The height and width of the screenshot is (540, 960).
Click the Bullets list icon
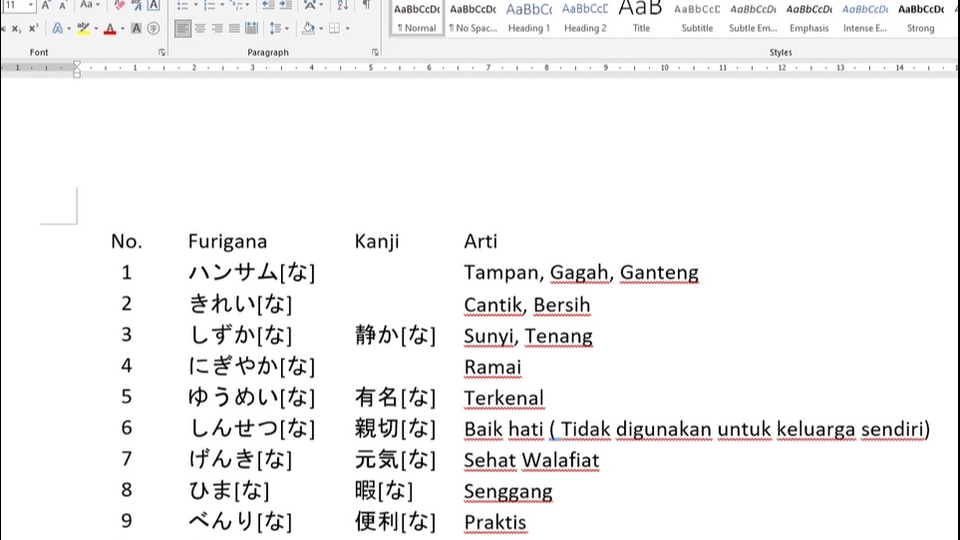coord(182,5)
